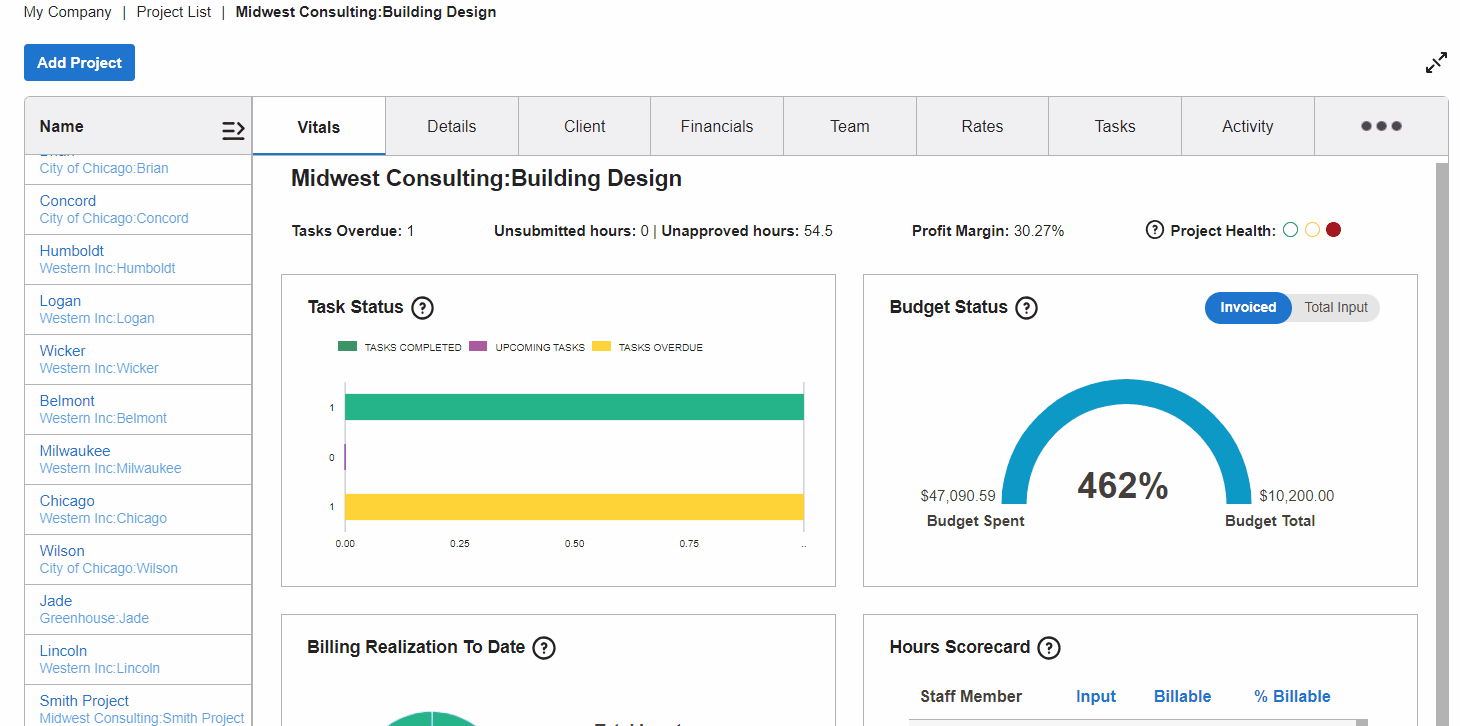Click the Add Project button
This screenshot has height=726, width=1460.
[x=79, y=62]
